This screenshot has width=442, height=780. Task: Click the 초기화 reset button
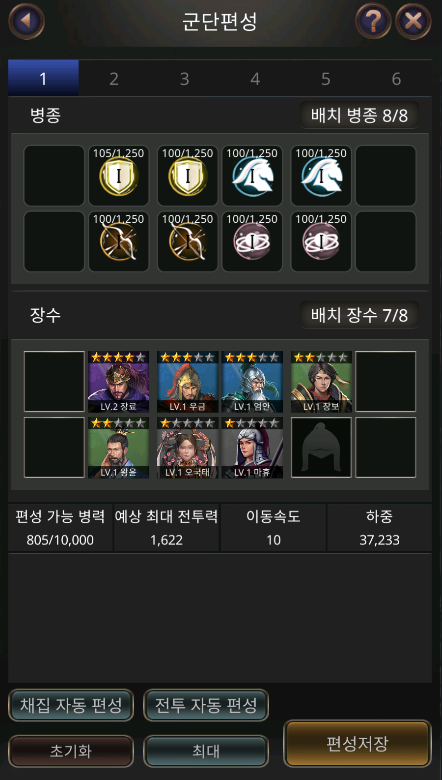(71, 751)
